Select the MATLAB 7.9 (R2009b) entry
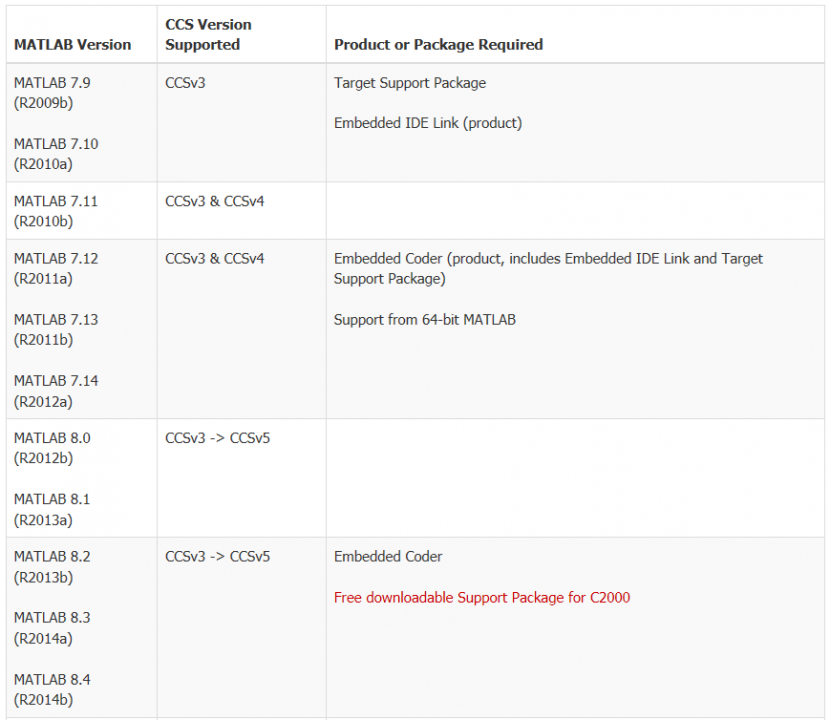The width and height of the screenshot is (830, 720). 52,93
